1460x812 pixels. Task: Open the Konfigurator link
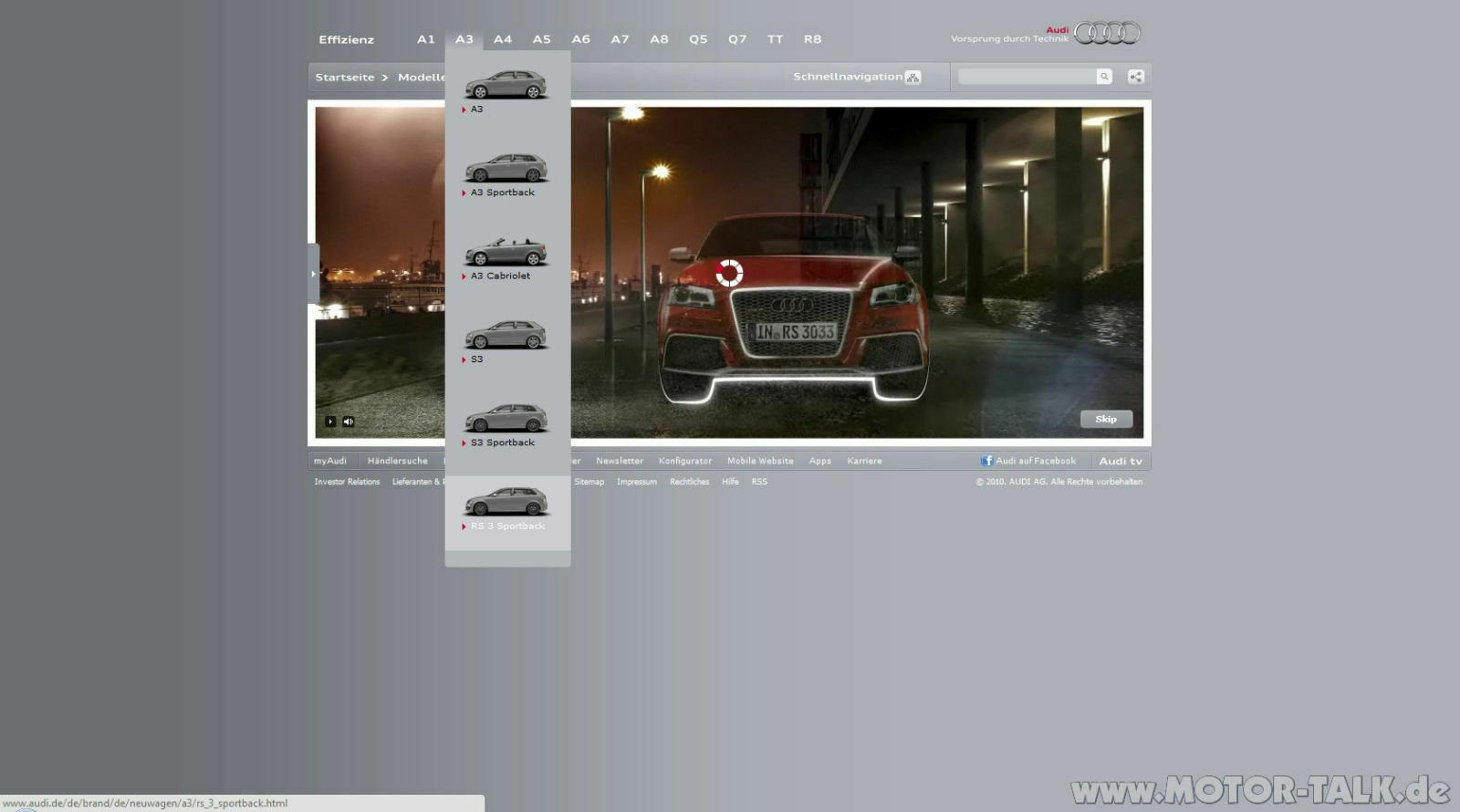[x=685, y=461]
